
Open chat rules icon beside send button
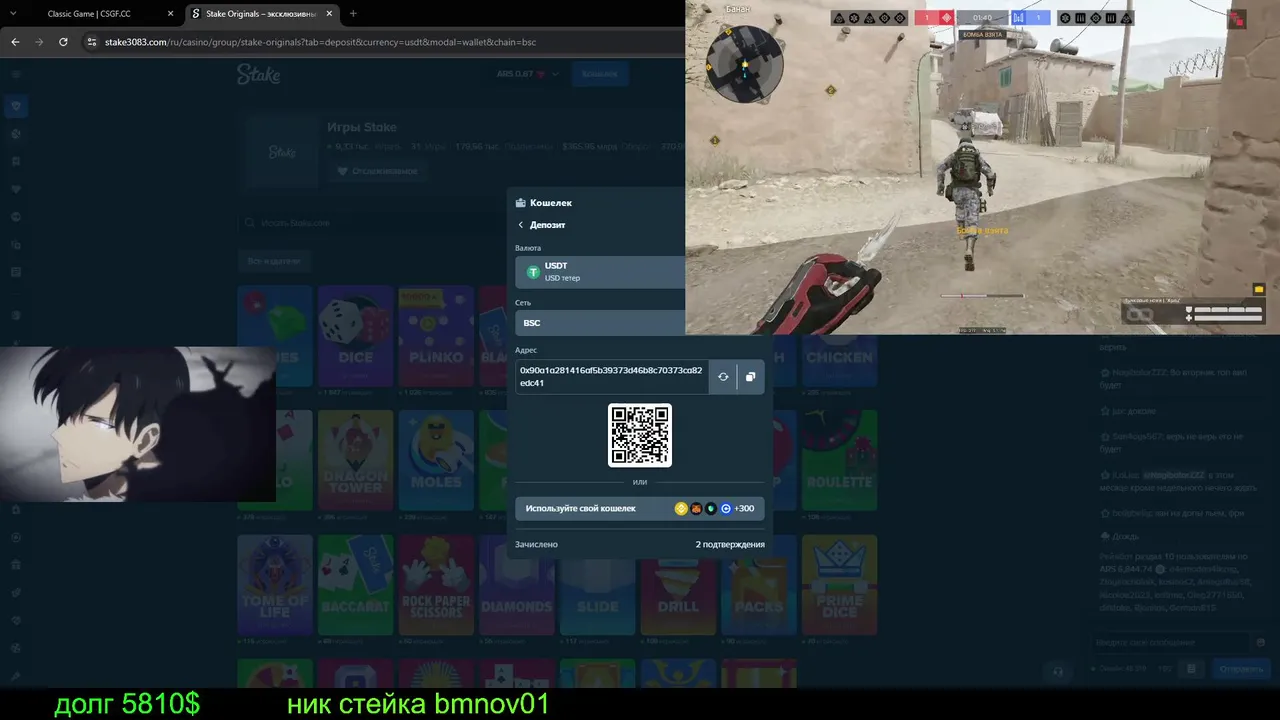click(1191, 669)
